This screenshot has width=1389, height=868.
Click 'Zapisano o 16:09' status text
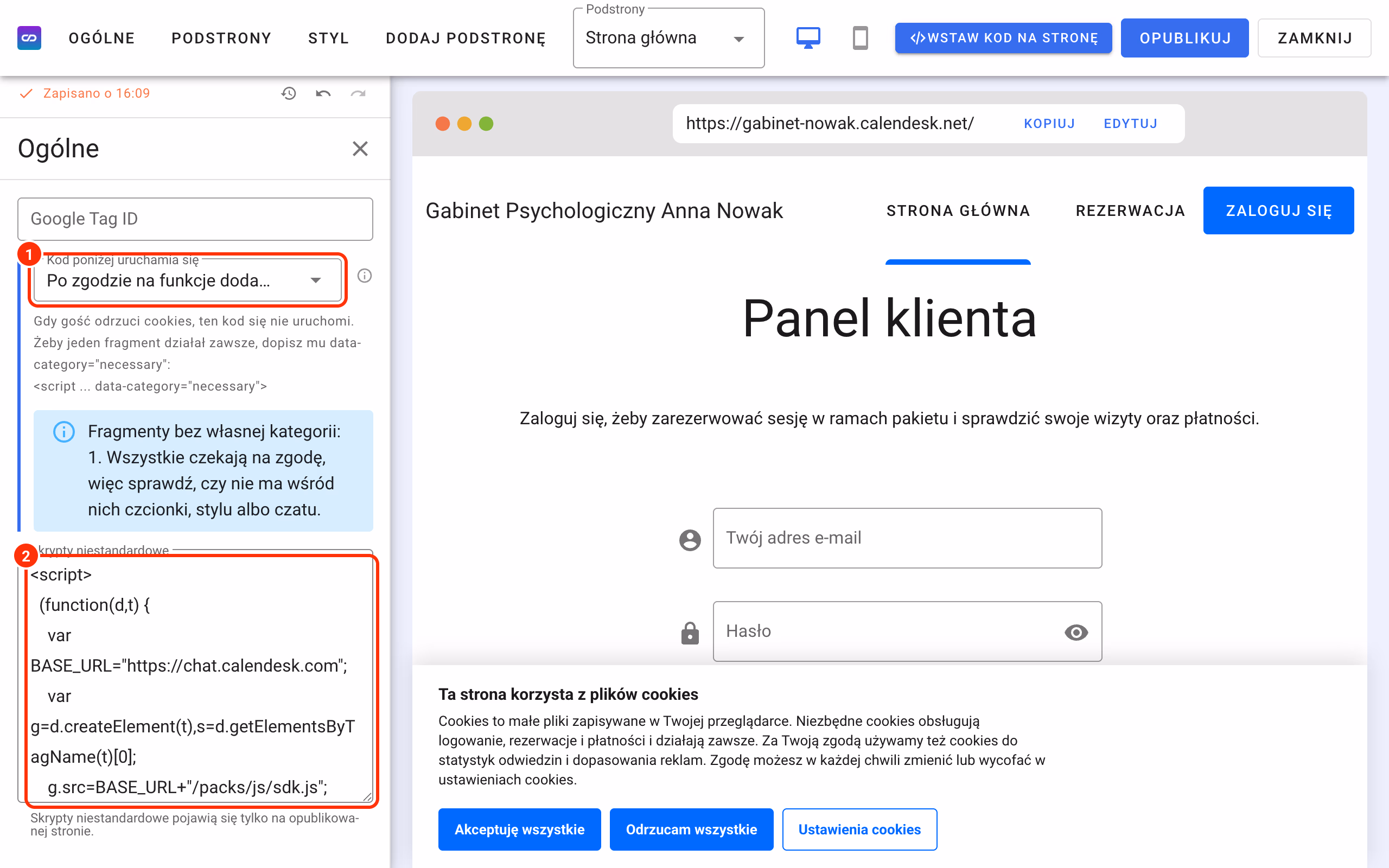(x=97, y=93)
